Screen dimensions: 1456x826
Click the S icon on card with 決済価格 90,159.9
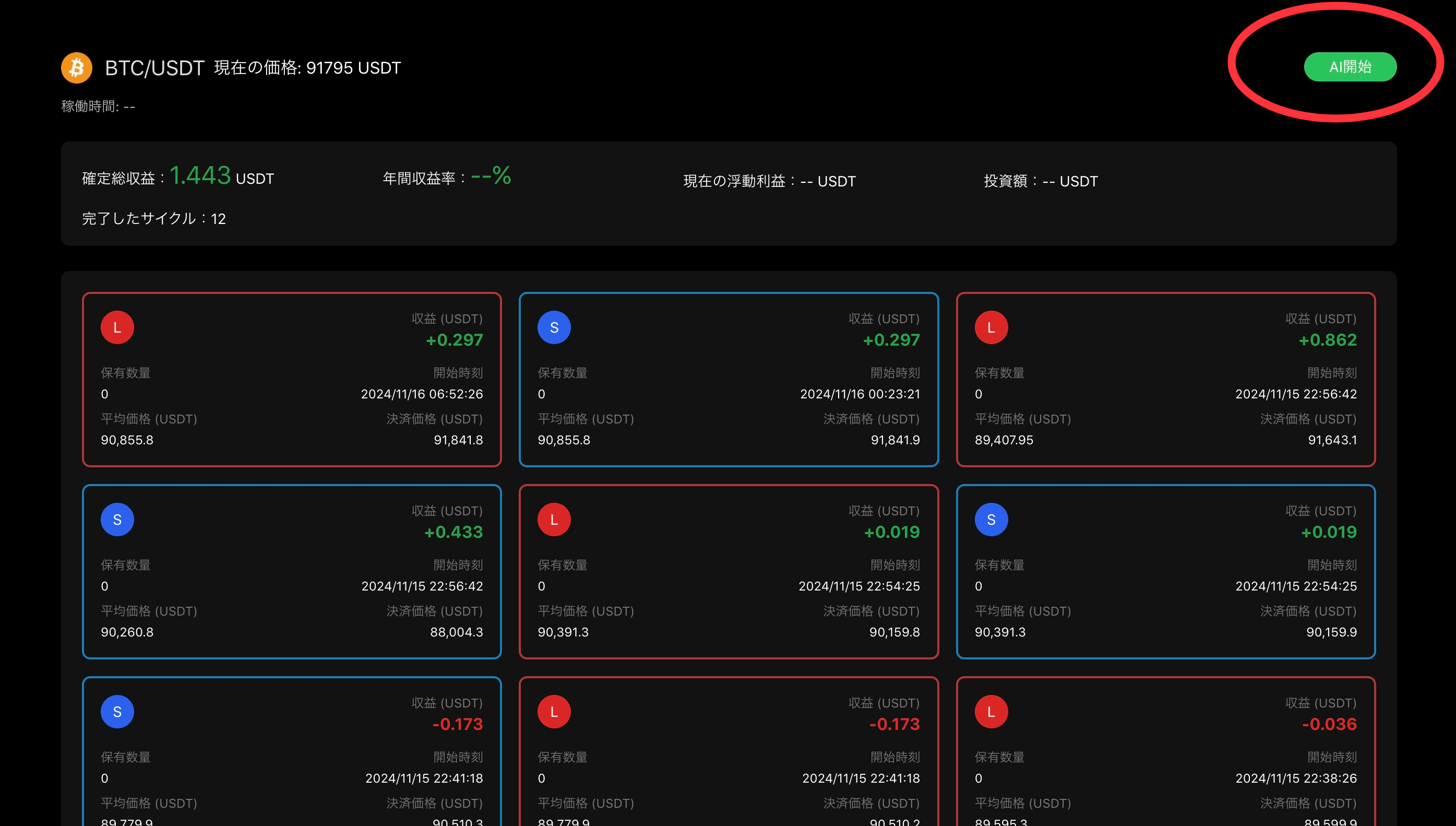[991, 520]
